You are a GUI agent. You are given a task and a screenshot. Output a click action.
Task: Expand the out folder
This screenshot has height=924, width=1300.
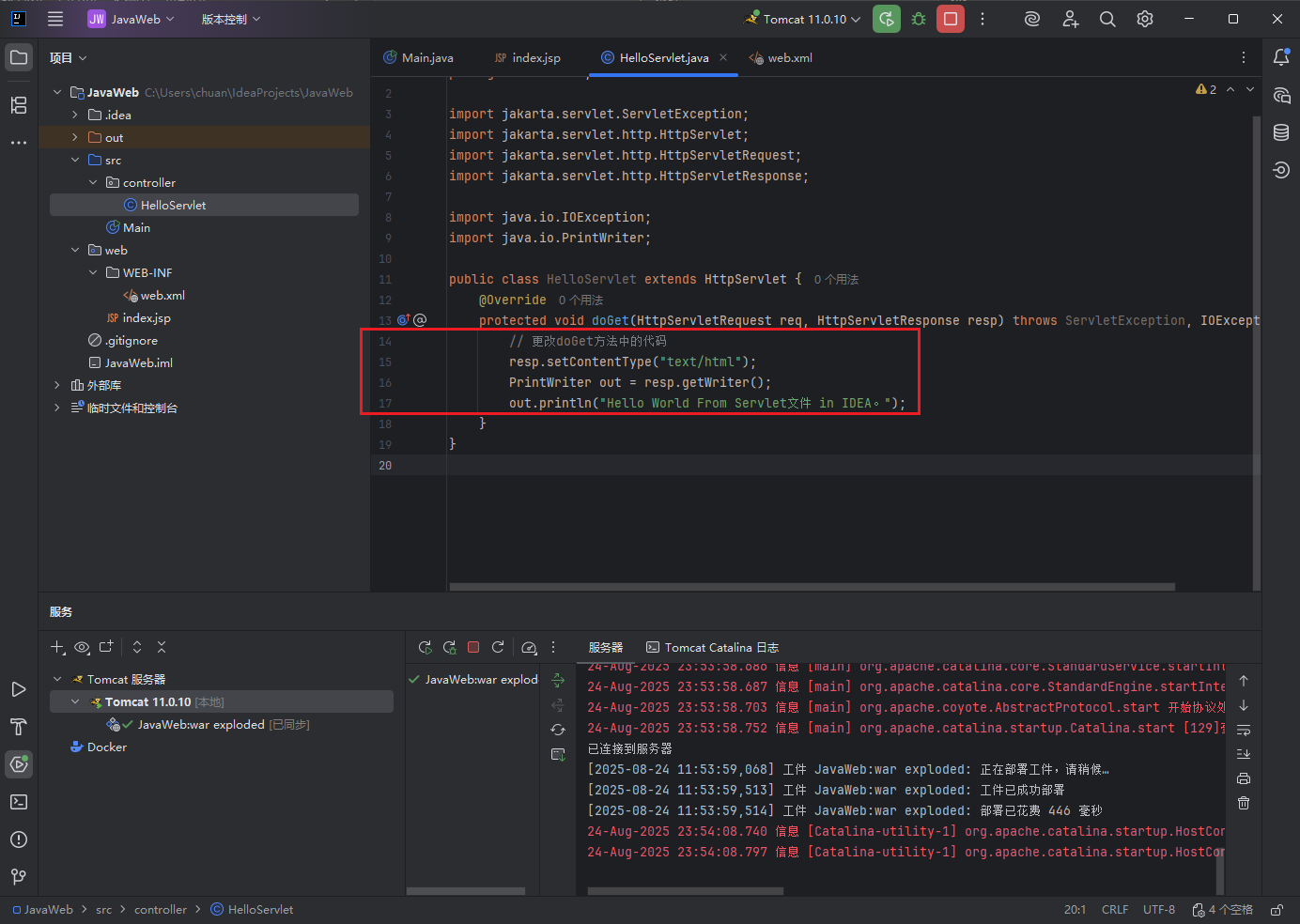[x=75, y=137]
